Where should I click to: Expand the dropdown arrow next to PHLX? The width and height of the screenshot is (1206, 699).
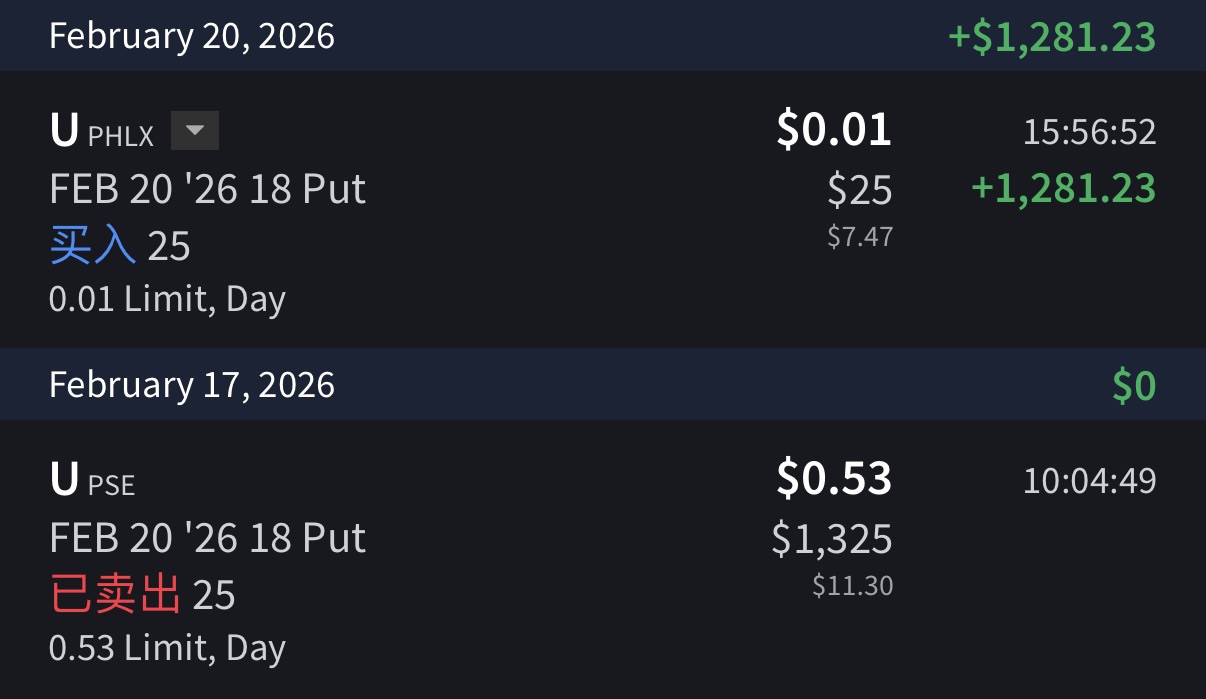[195, 131]
